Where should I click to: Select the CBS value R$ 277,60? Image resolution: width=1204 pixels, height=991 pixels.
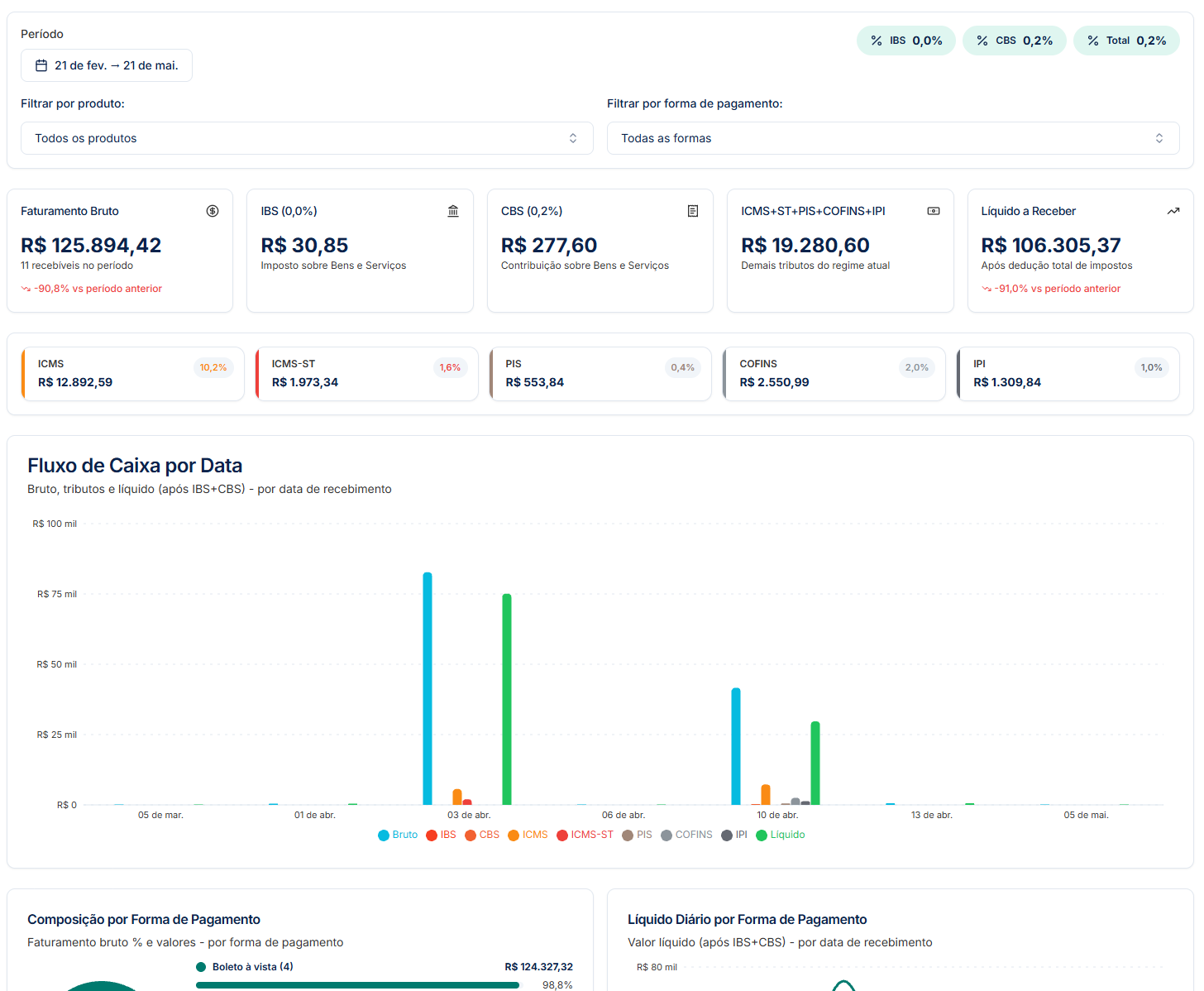coord(549,245)
